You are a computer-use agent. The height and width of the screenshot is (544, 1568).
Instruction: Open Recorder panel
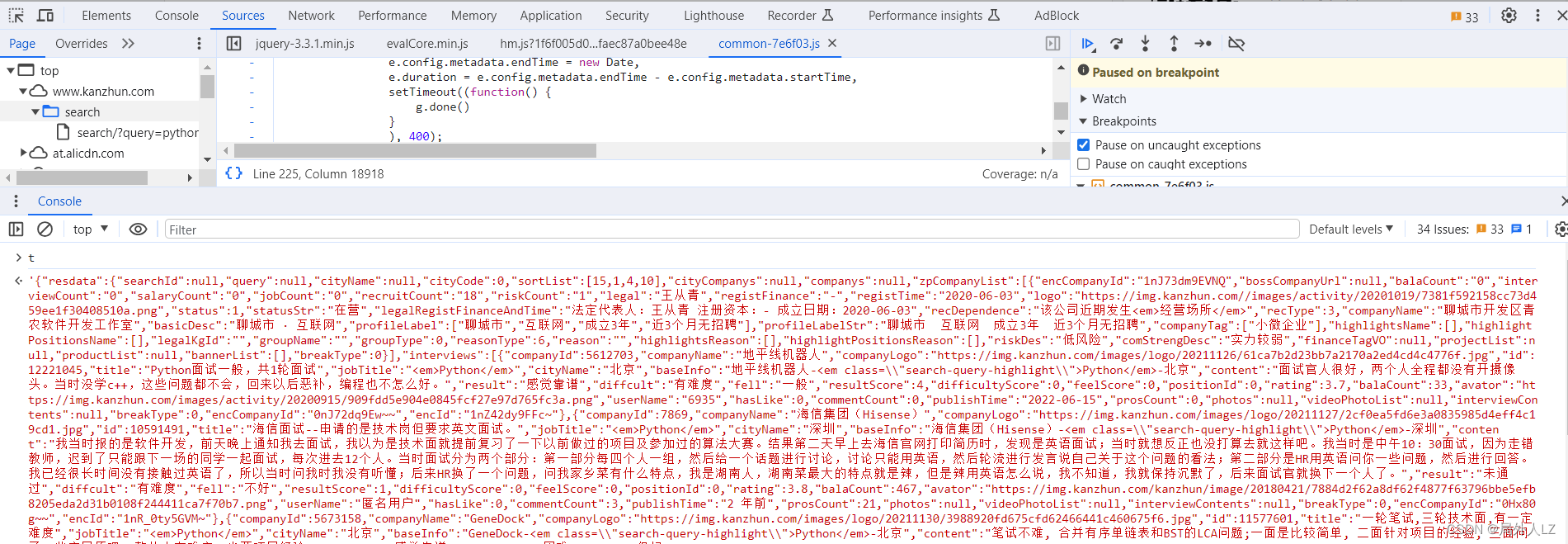tap(800, 15)
